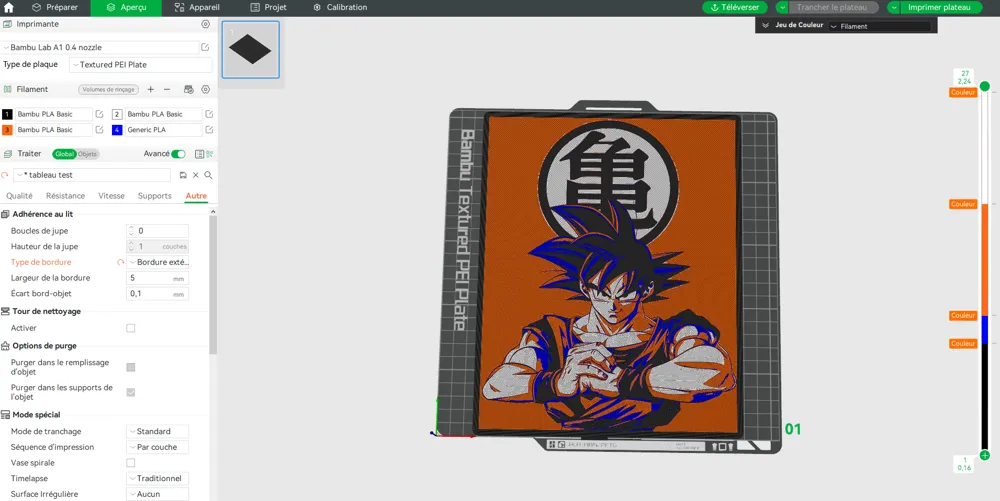Save the tableau test process preset

[183, 175]
